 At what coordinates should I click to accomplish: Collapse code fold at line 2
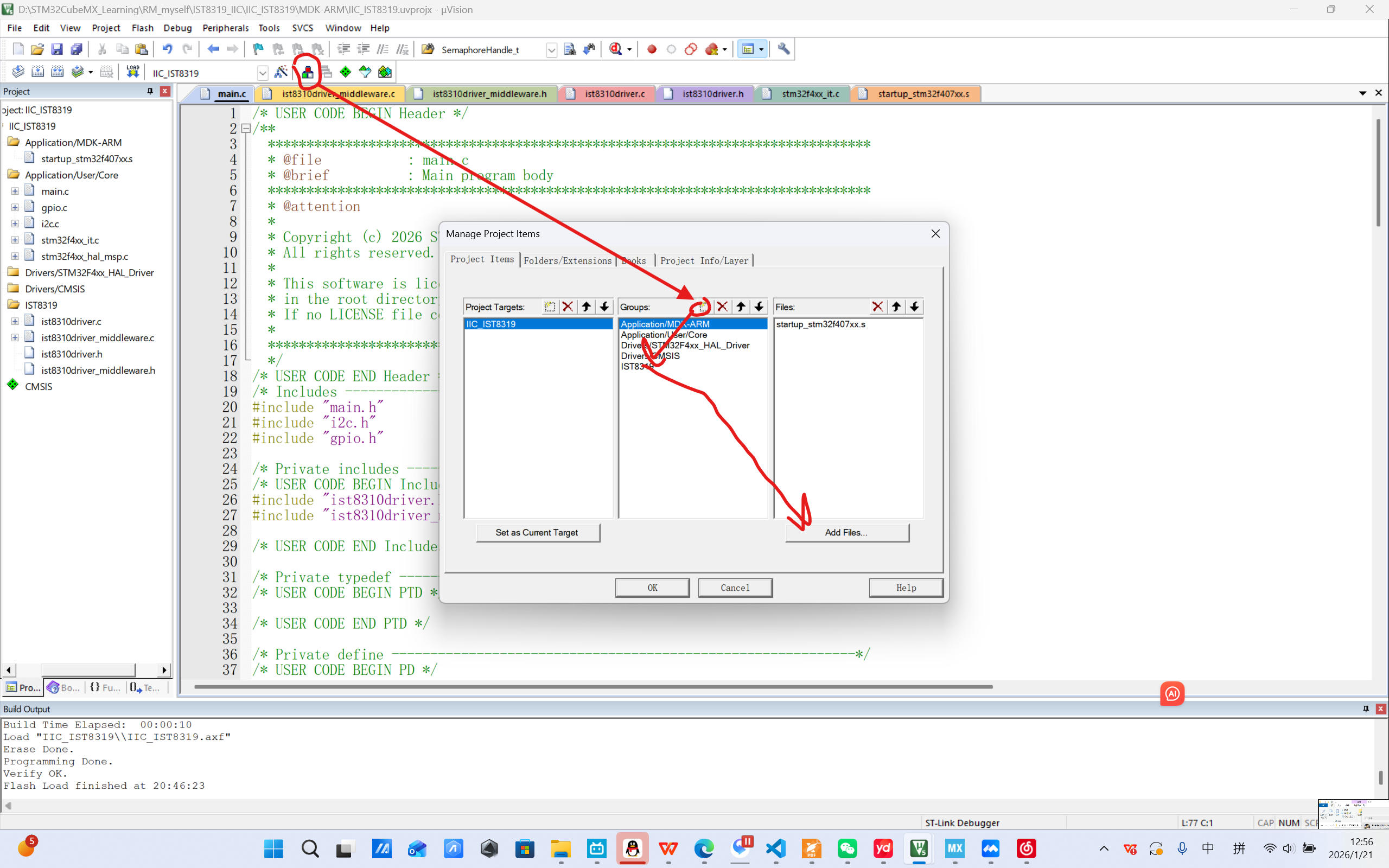[246, 129]
